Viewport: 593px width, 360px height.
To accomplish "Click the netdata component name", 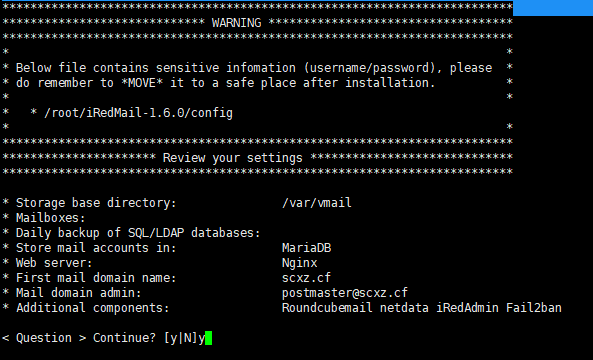I will tap(404, 308).
